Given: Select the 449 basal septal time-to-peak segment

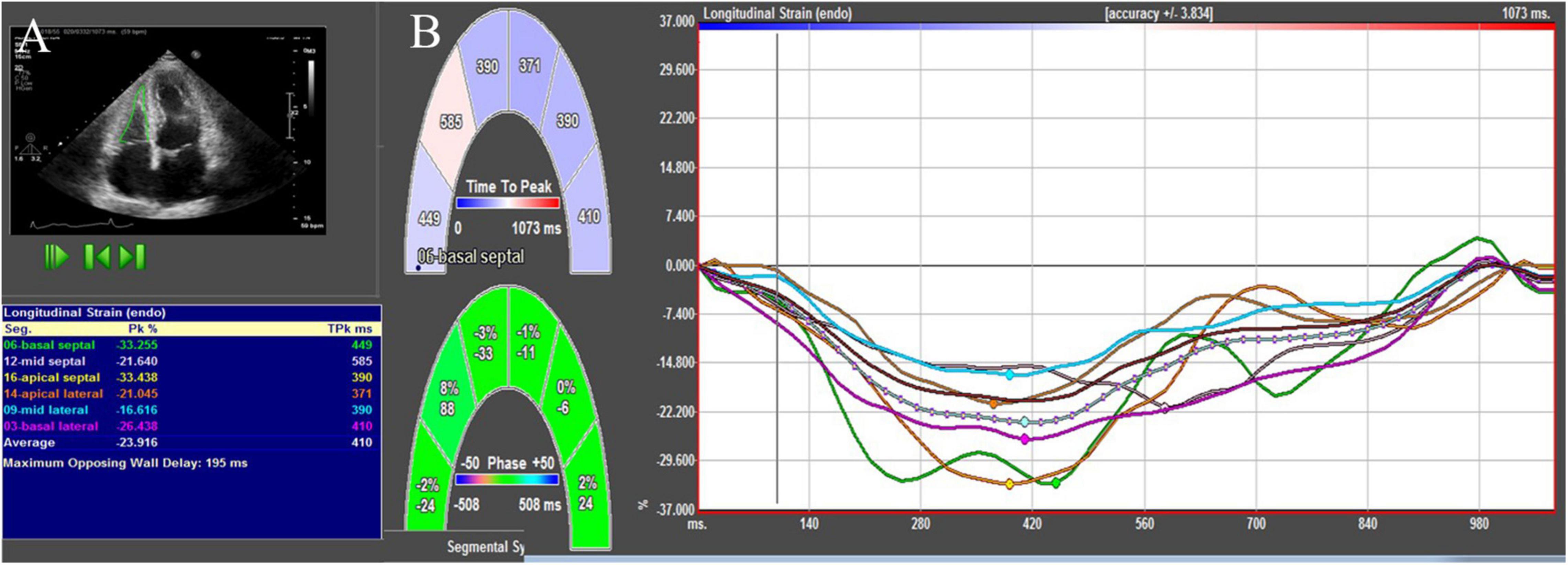Looking at the screenshot, I should point(429,218).
